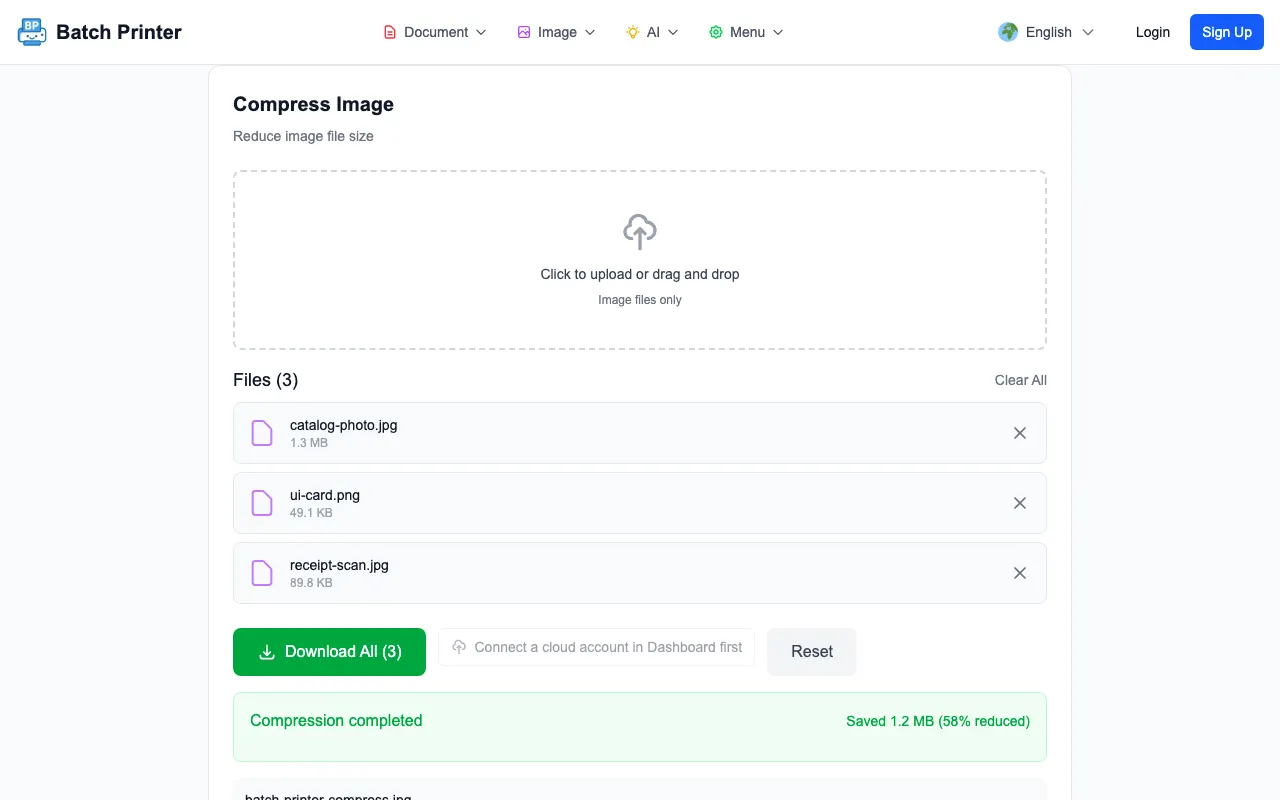Click the Download All (3) button
The width and height of the screenshot is (1280, 800).
click(329, 652)
